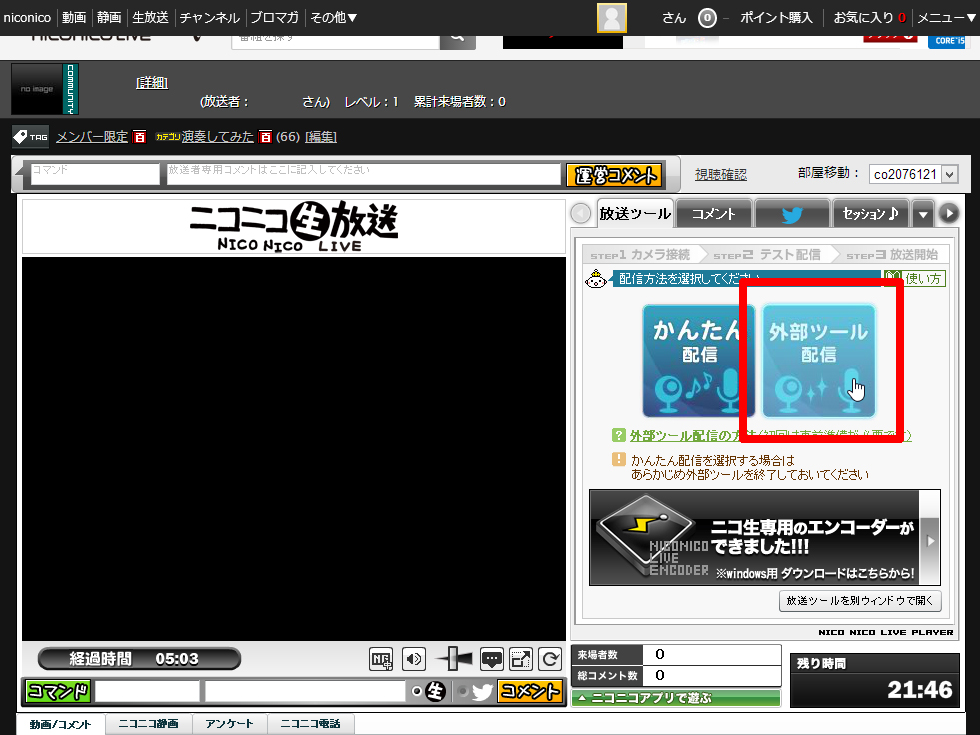The width and height of the screenshot is (980, 735).
Task: Click the red 百 icon after 演奏してみた
Action: 266,137
